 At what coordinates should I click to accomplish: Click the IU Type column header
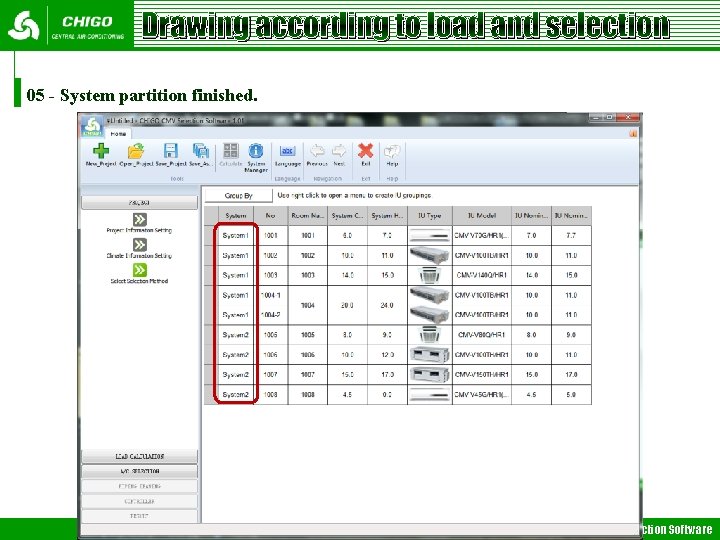pos(430,216)
